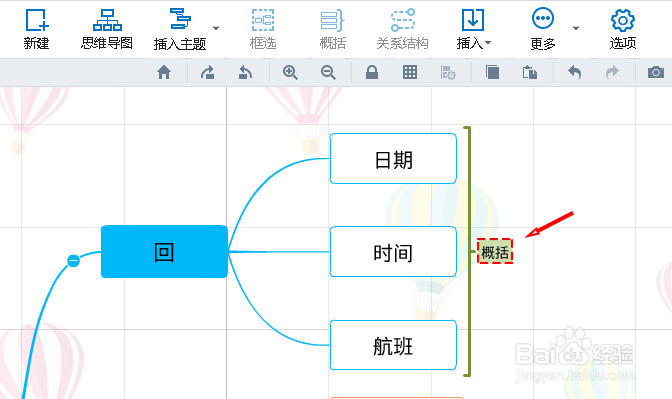Click the camera screenshot icon
Screen dimensions: 672x399
click(656, 72)
